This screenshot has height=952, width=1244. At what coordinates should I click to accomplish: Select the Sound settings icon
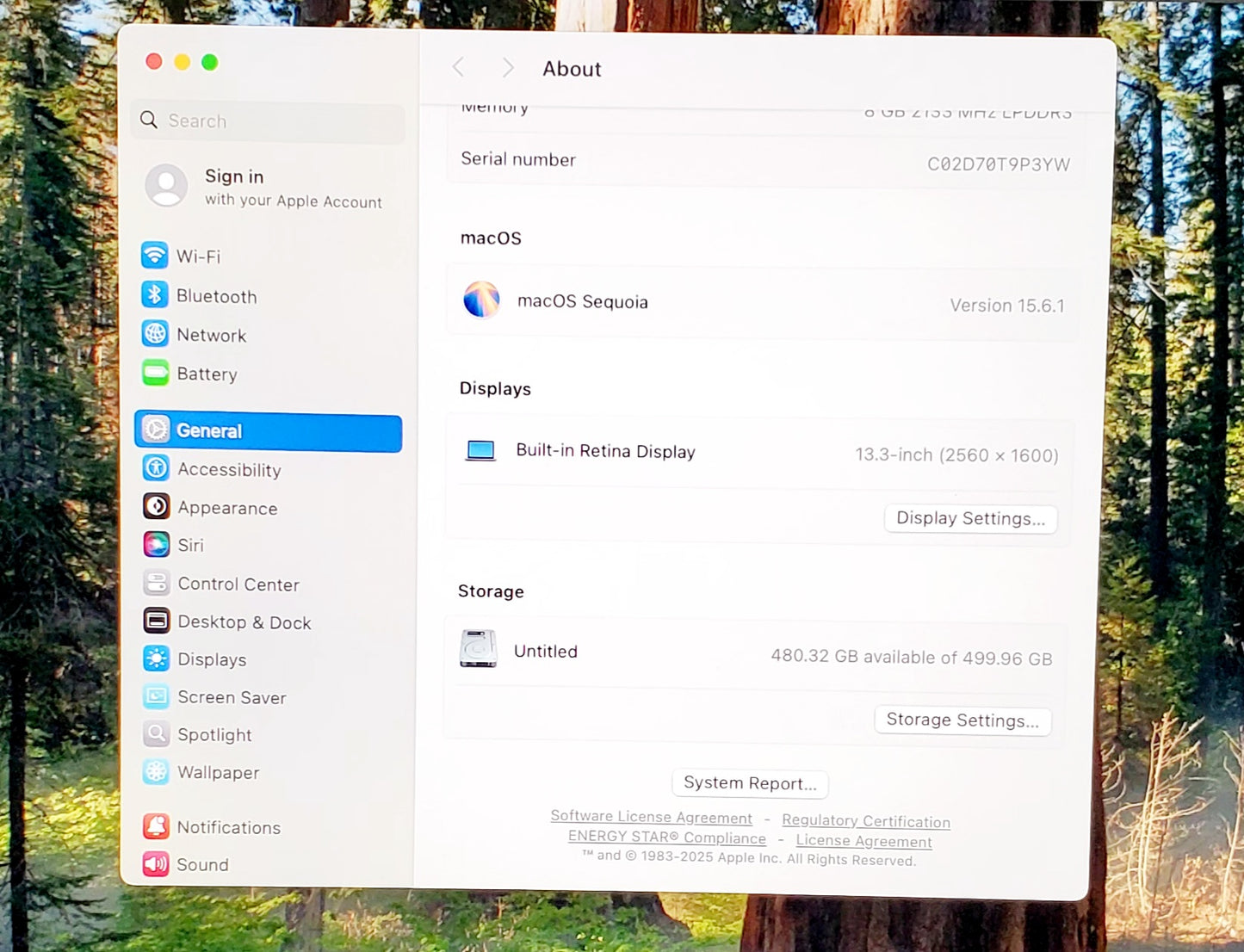coord(156,864)
